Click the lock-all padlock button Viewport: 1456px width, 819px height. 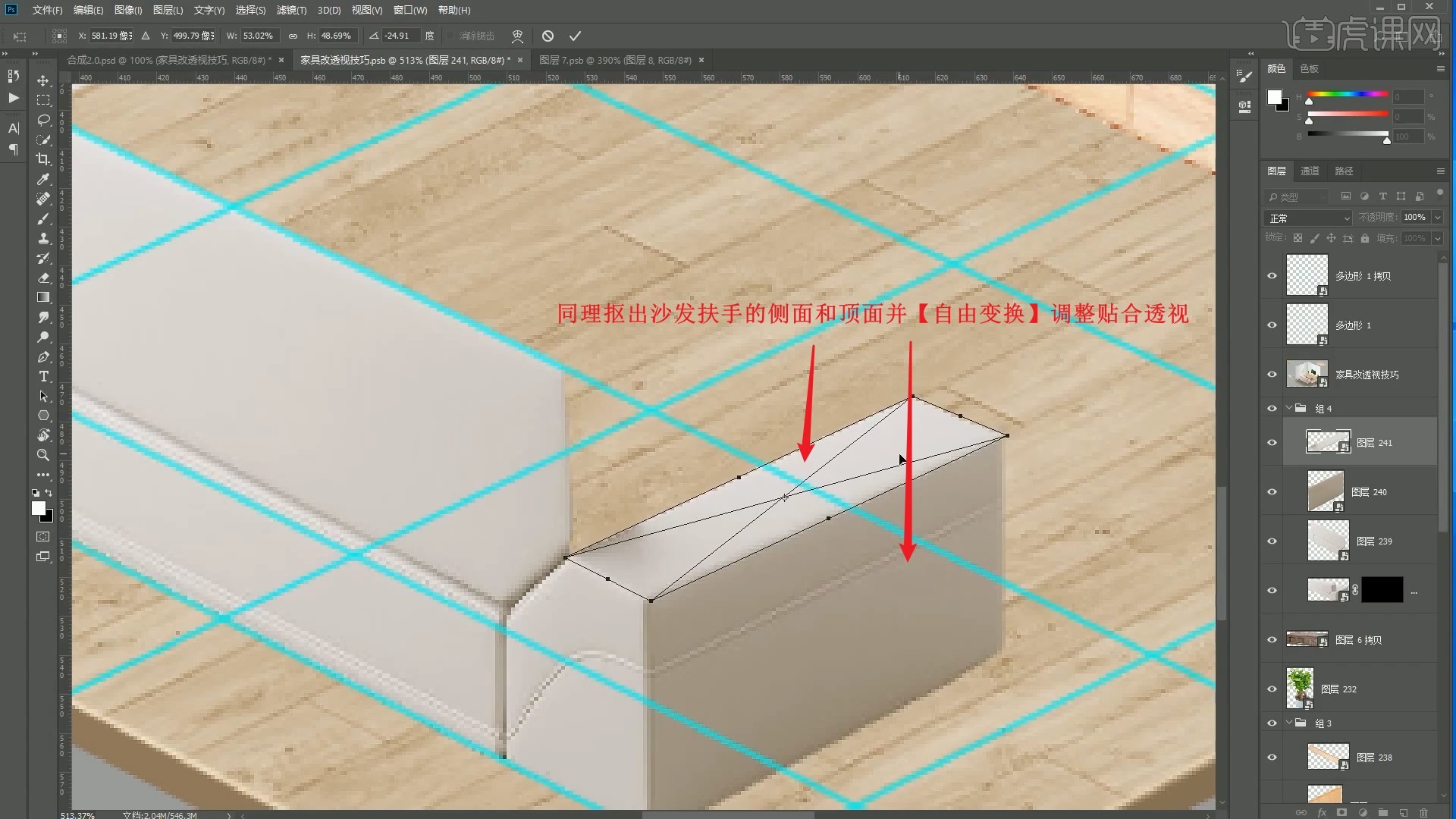pos(1364,239)
